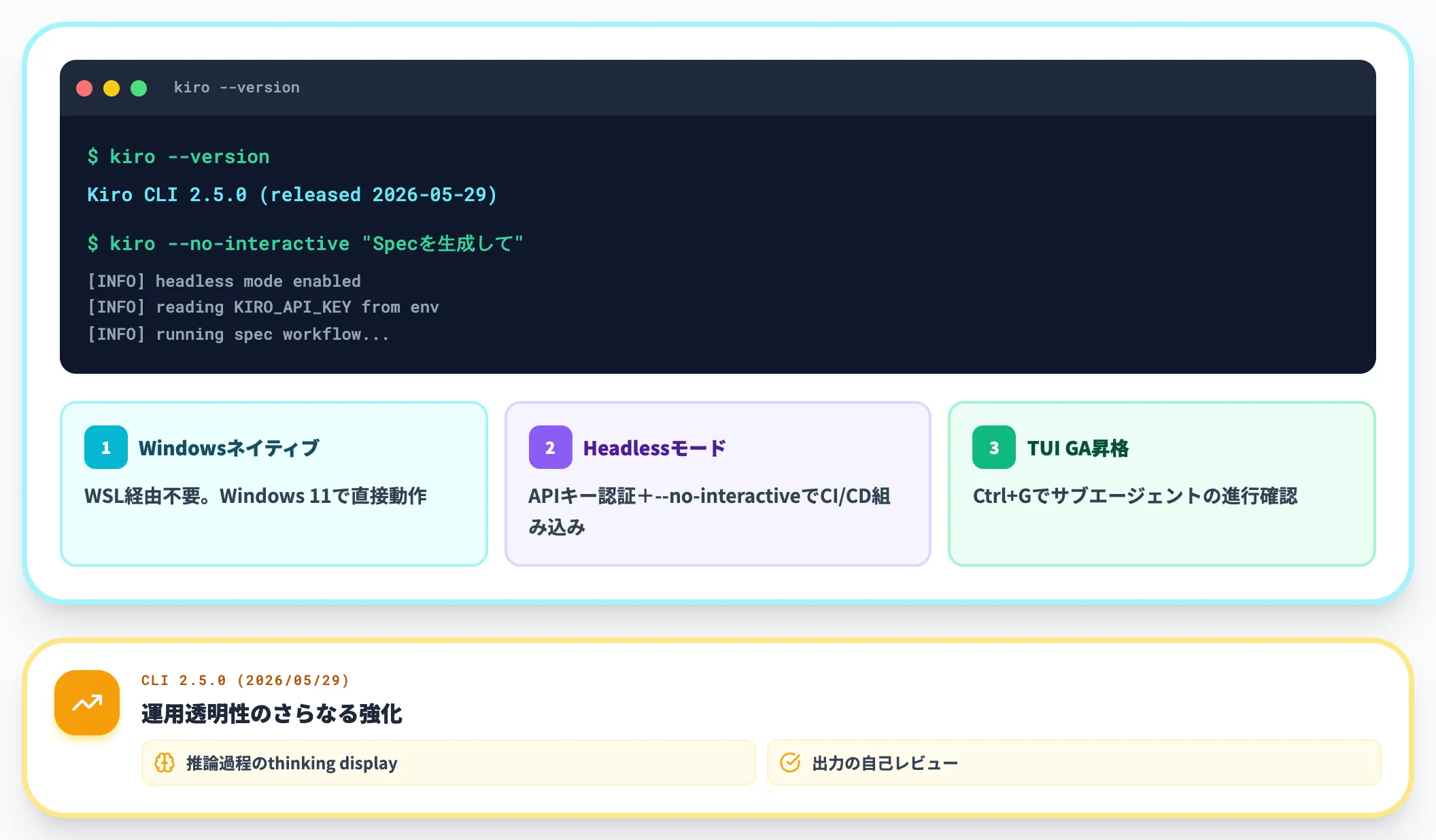Select the terminal title 'kiro --version'
The height and width of the screenshot is (840, 1436).
[x=237, y=88]
